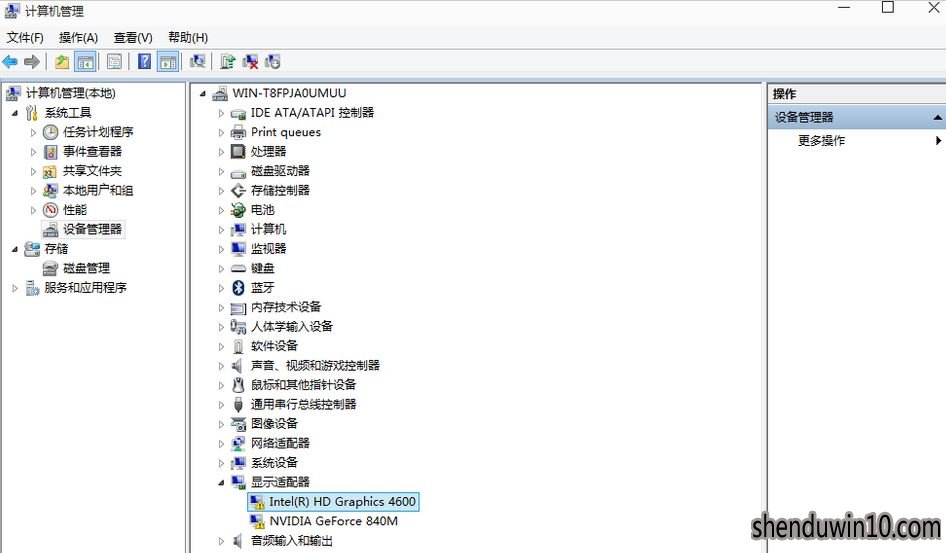This screenshot has width=946, height=553.
Task: Select the 内存技术设备 category
Action: pyautogui.click(x=286, y=307)
